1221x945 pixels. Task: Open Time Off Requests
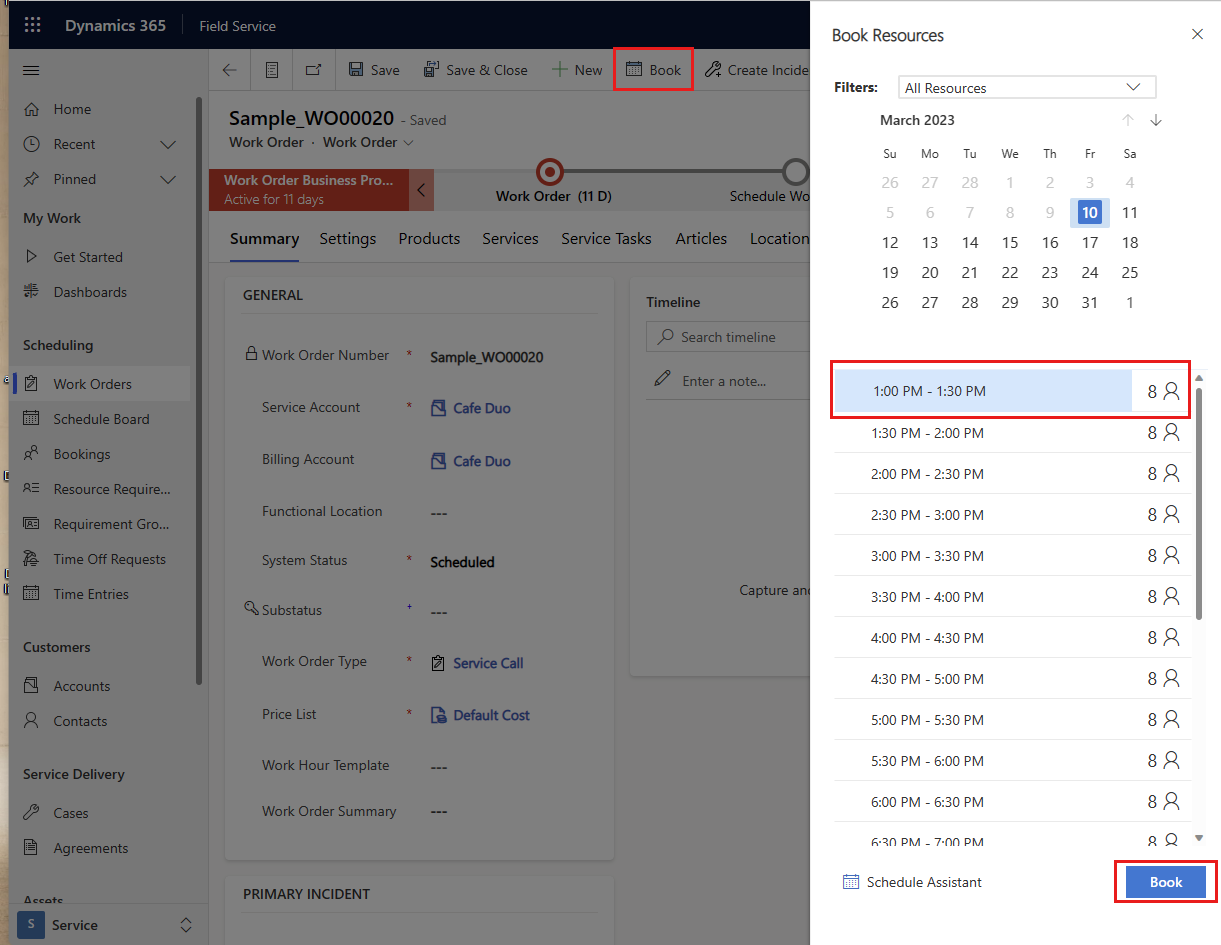[x=109, y=559]
